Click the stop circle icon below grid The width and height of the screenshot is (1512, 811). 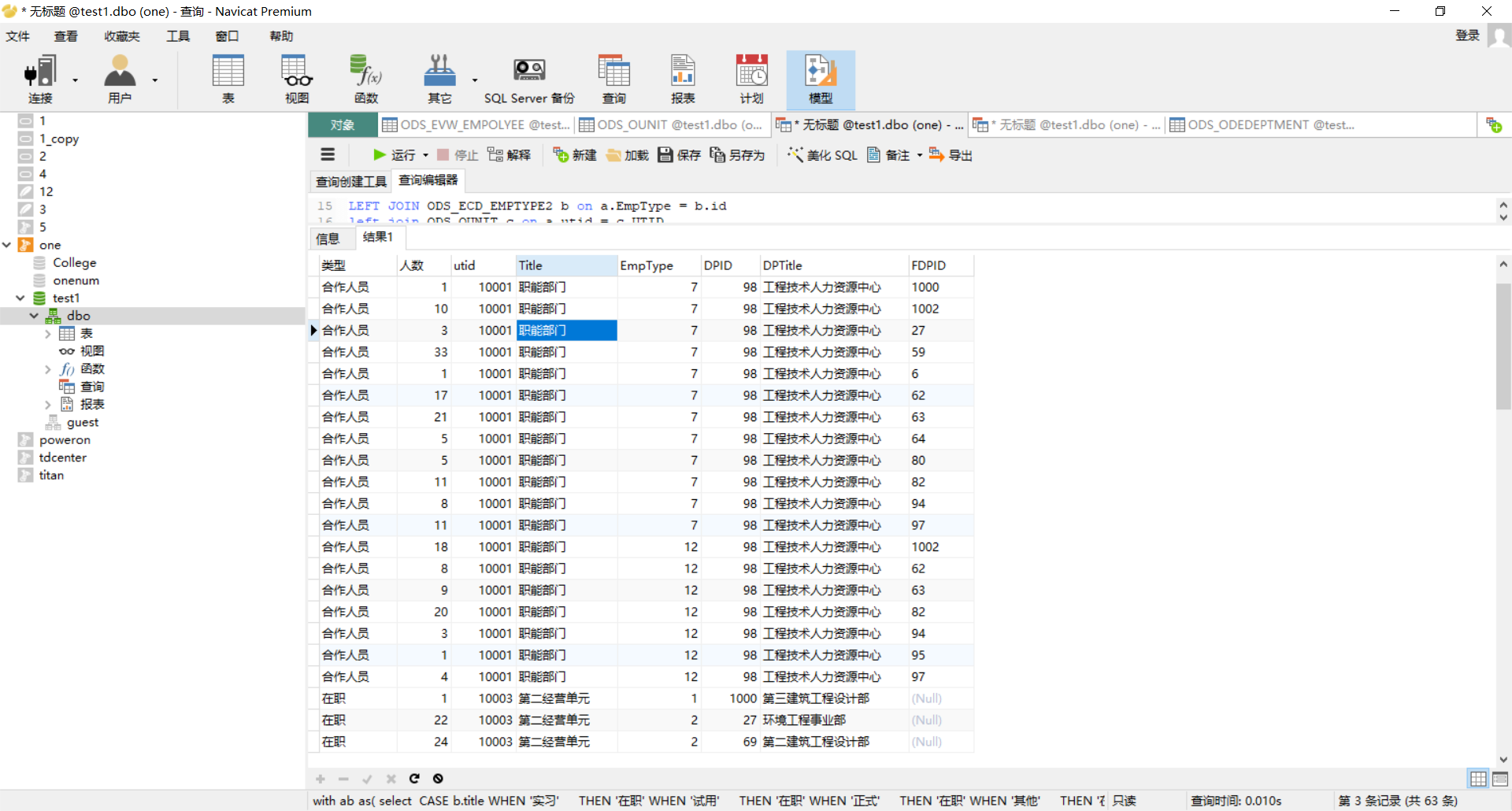point(438,779)
